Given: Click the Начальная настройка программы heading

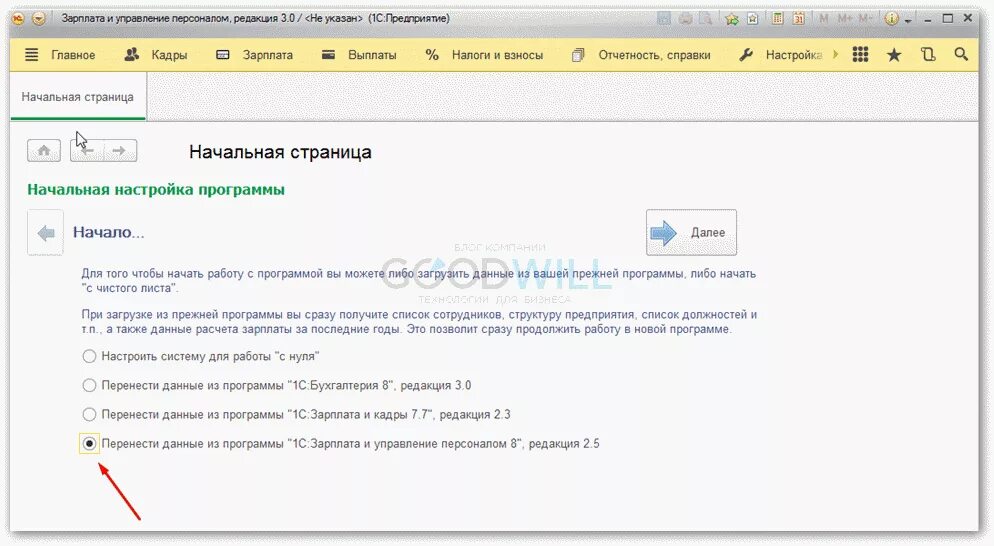Looking at the screenshot, I should [x=156, y=190].
